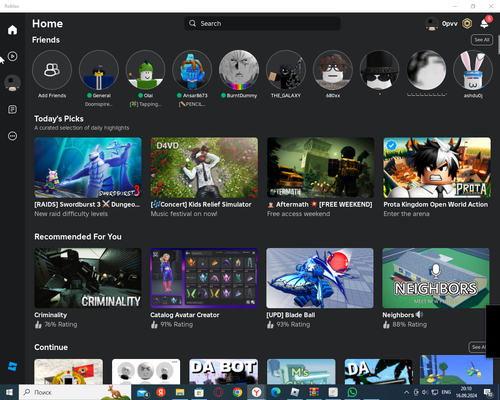This screenshot has width=500, height=400.
Task: Open friend BurntDummy's avatar
Action: coord(239,70)
